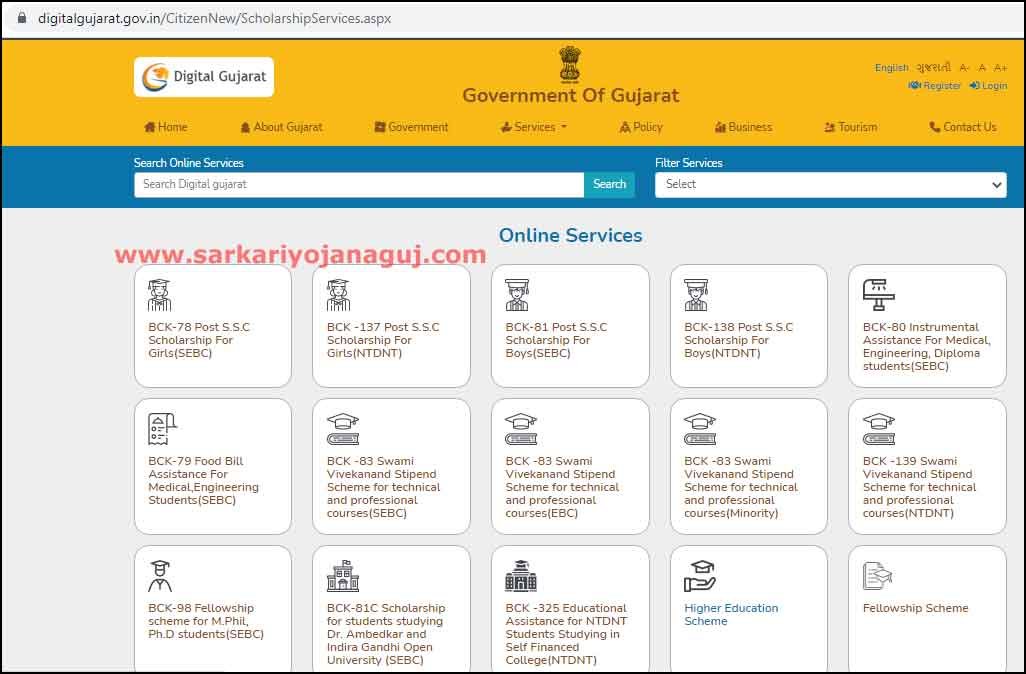Click instrument icon on BCK-80 card
The height and width of the screenshot is (674, 1026).
(x=878, y=293)
